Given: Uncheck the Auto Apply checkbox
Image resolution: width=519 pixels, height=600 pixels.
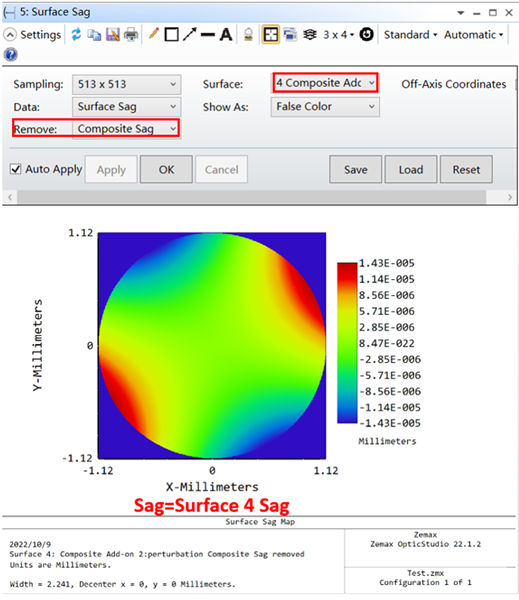Looking at the screenshot, I should click(16, 169).
